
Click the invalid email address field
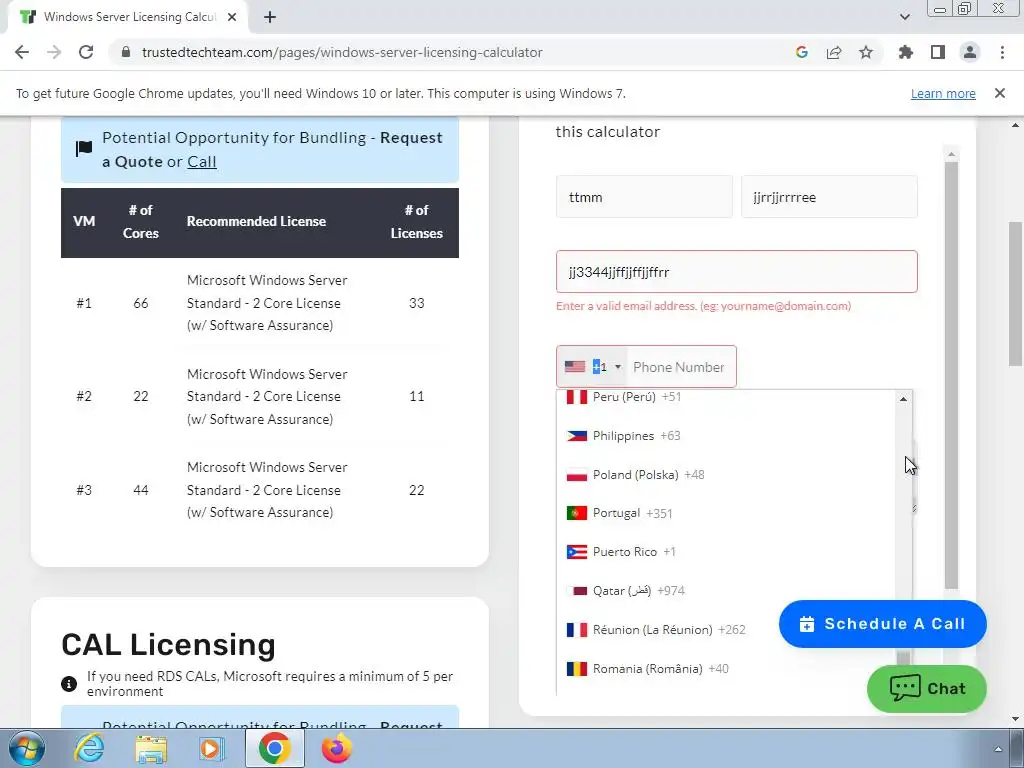[737, 272]
